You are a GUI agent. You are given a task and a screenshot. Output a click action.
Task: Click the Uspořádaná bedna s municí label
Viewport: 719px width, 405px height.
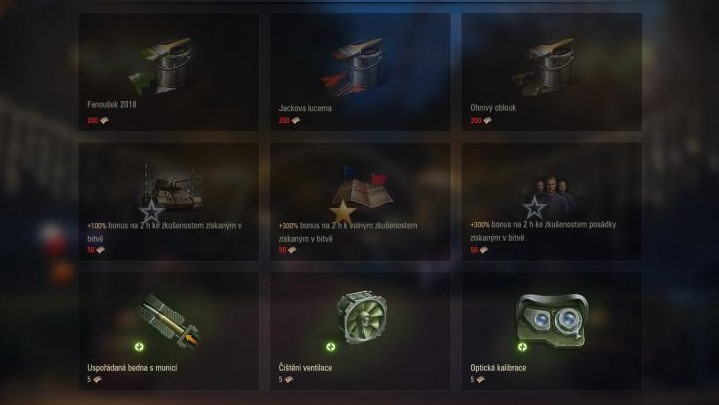click(x=132, y=367)
